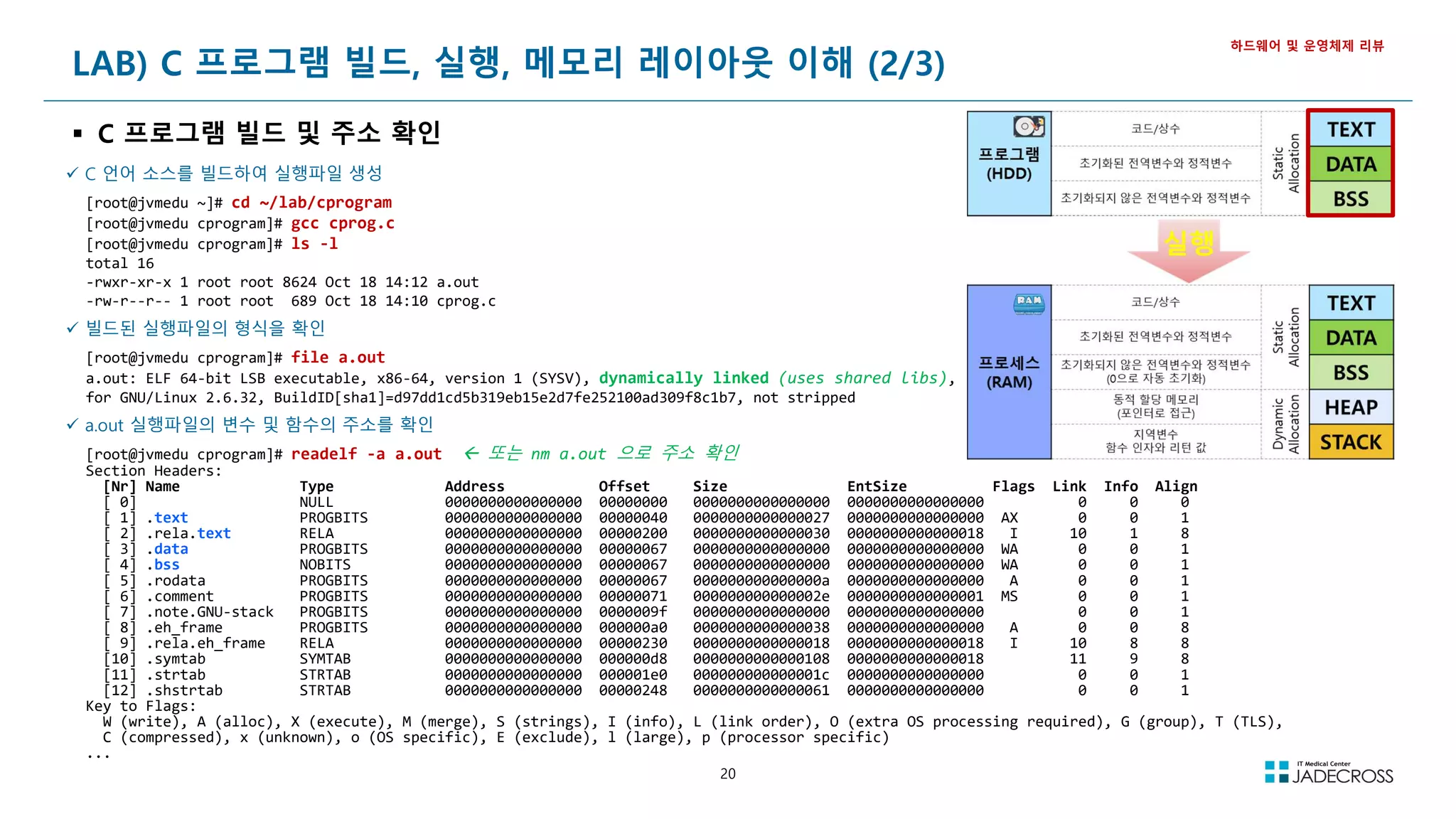The width and height of the screenshot is (1456, 819).
Task: Click the '.rodata' section name
Action: point(176,580)
